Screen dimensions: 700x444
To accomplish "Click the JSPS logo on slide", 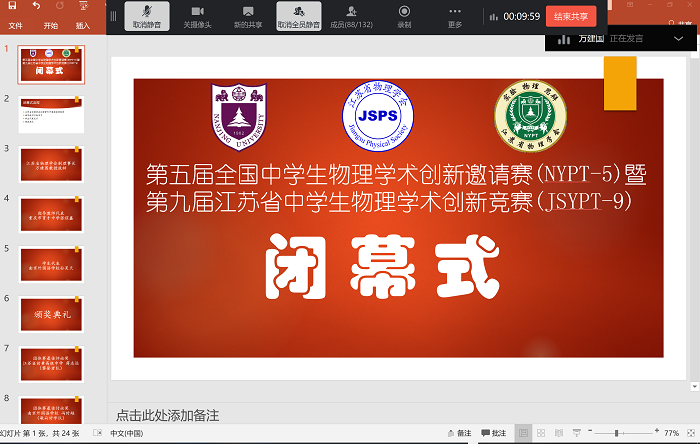I will click(x=378, y=116).
